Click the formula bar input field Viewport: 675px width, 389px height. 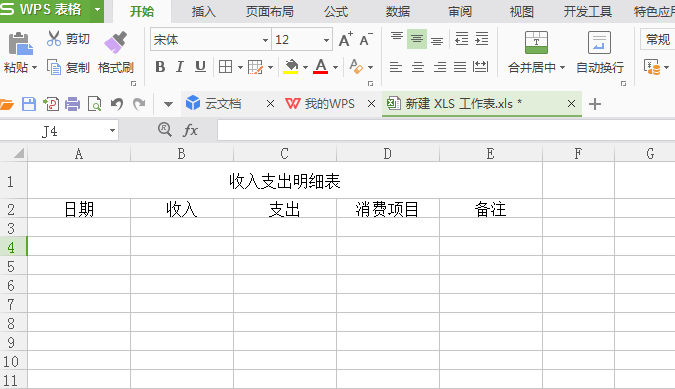[446, 130]
